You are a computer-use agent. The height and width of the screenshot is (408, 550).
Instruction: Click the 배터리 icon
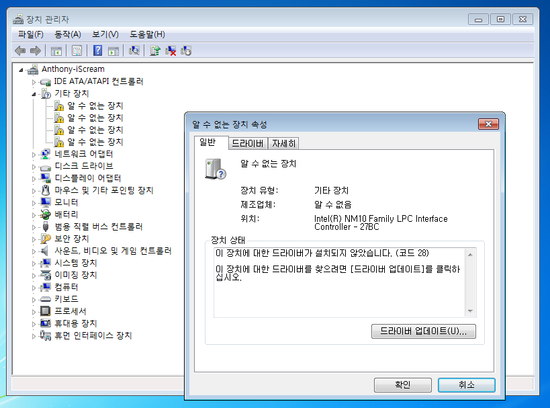(x=45, y=214)
